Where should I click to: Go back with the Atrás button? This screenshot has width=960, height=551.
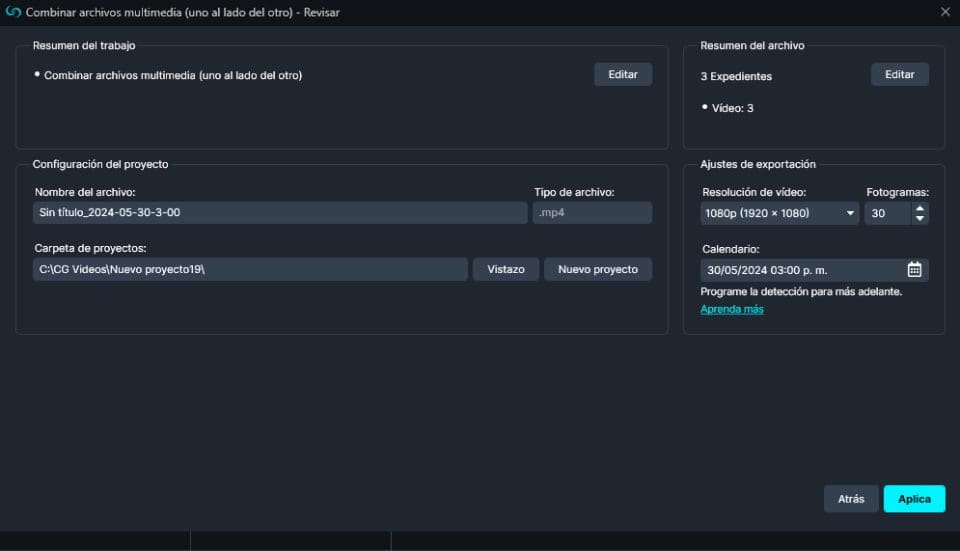click(851, 499)
